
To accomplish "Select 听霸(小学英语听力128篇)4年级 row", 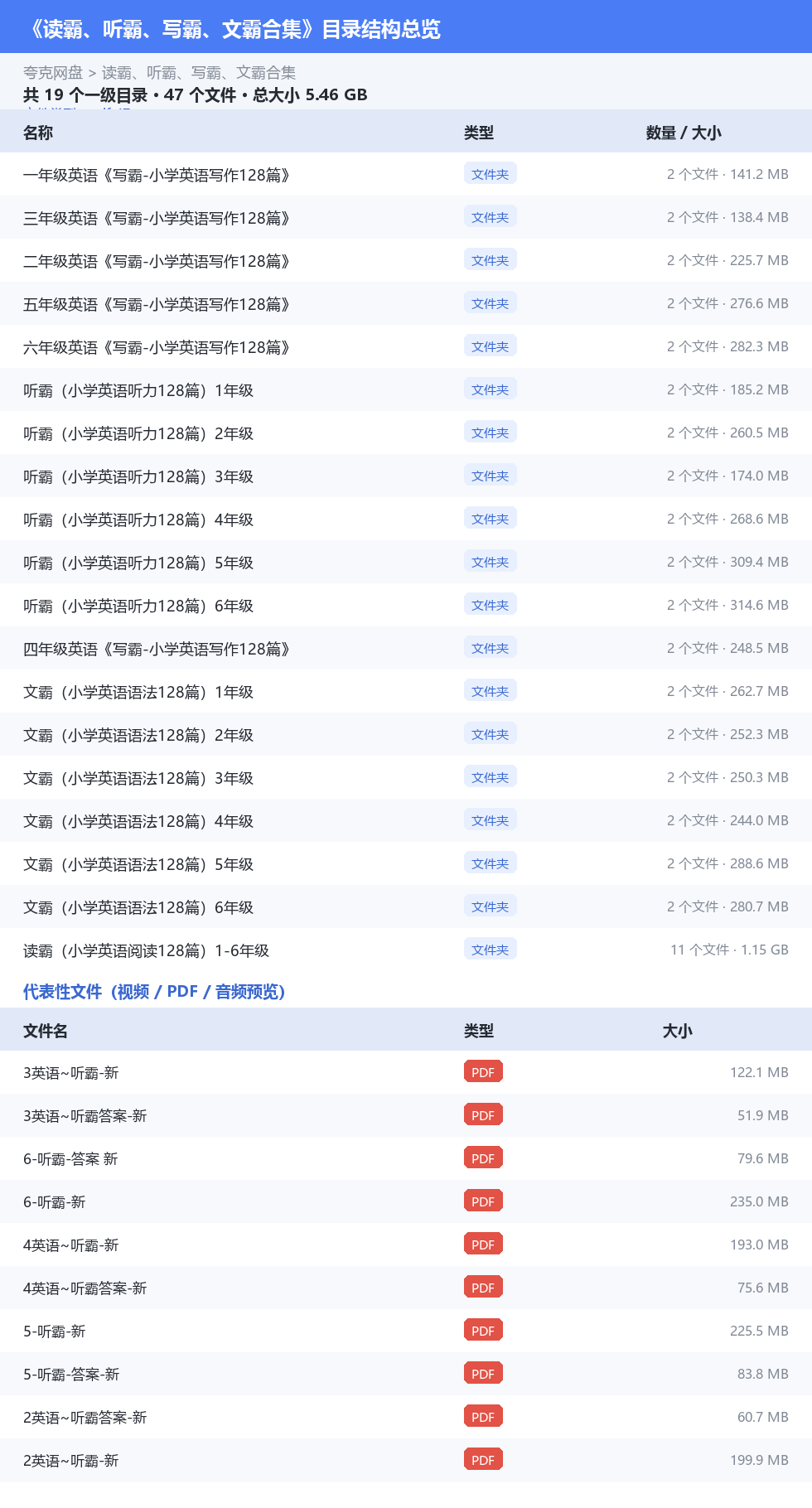I will [406, 519].
